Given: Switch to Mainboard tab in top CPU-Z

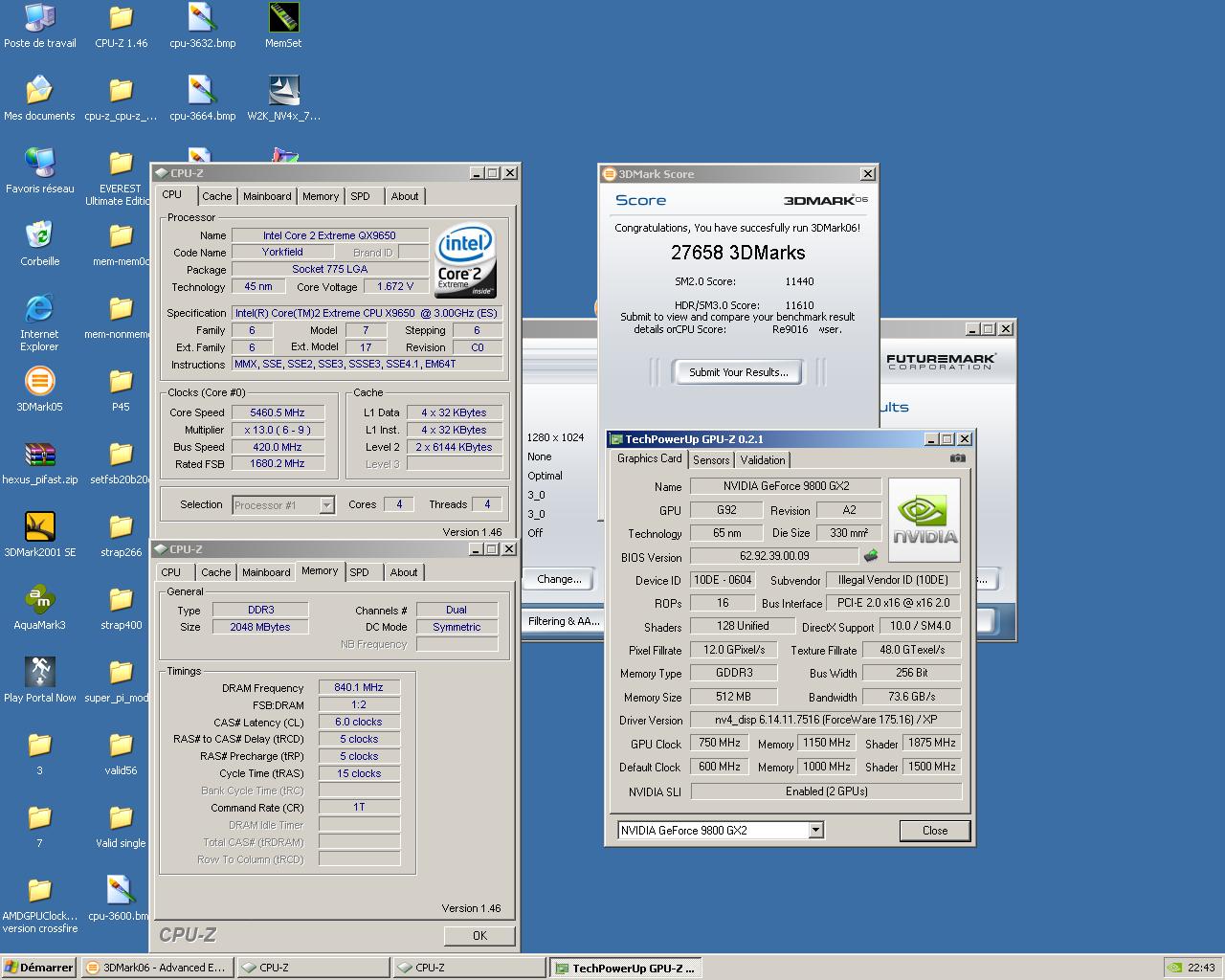Looking at the screenshot, I should coord(267,196).
